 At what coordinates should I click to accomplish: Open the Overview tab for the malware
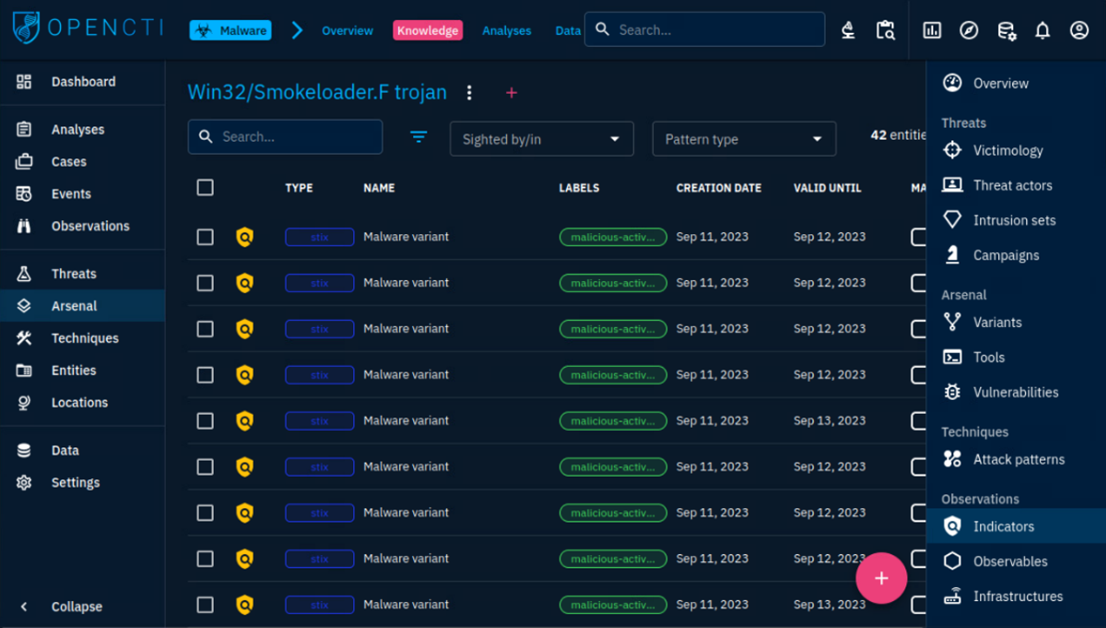coord(347,31)
